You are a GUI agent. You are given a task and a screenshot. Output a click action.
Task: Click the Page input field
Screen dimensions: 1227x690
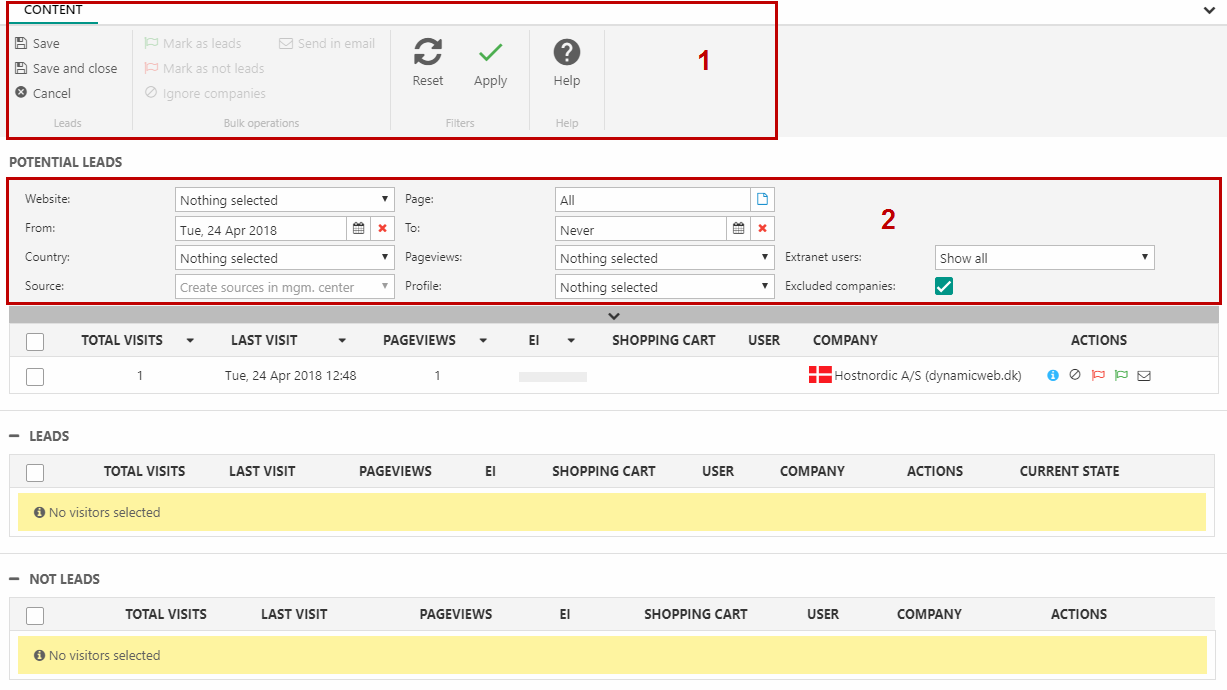pos(652,200)
